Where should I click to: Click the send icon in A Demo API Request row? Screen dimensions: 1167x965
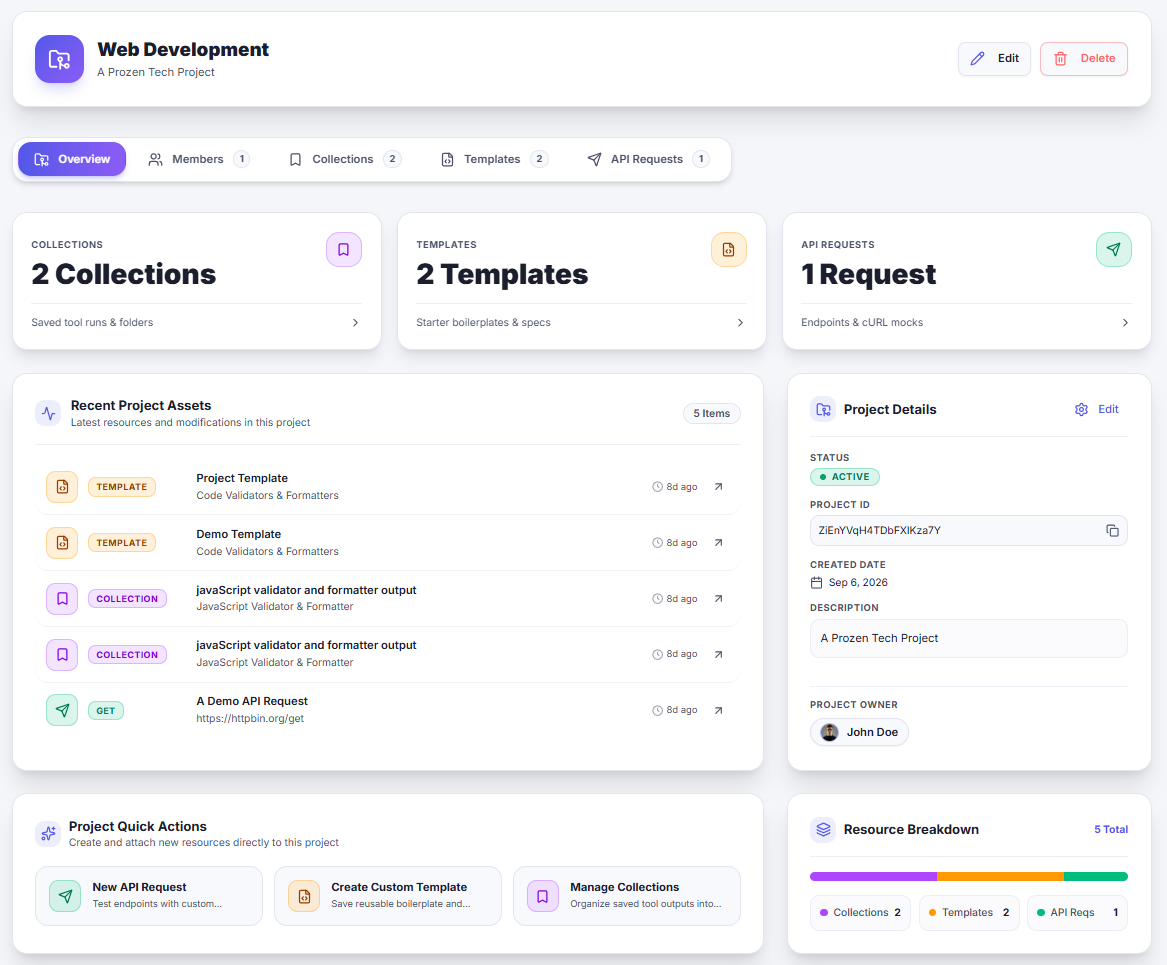tap(63, 710)
